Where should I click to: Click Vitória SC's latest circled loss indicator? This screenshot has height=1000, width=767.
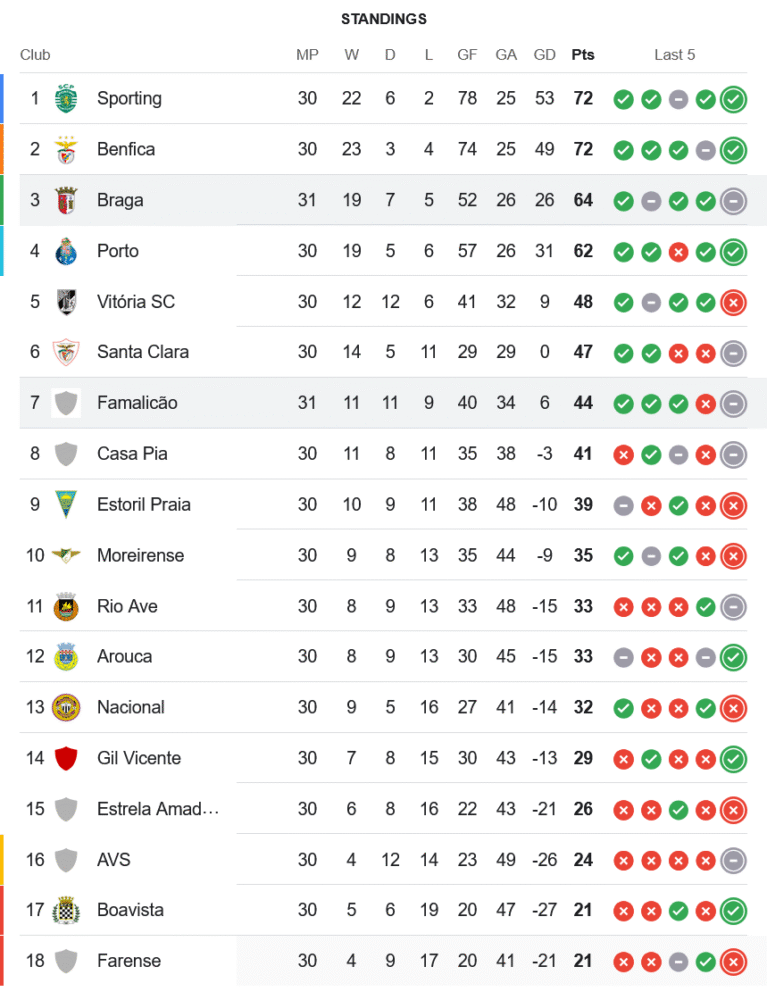(x=733, y=302)
